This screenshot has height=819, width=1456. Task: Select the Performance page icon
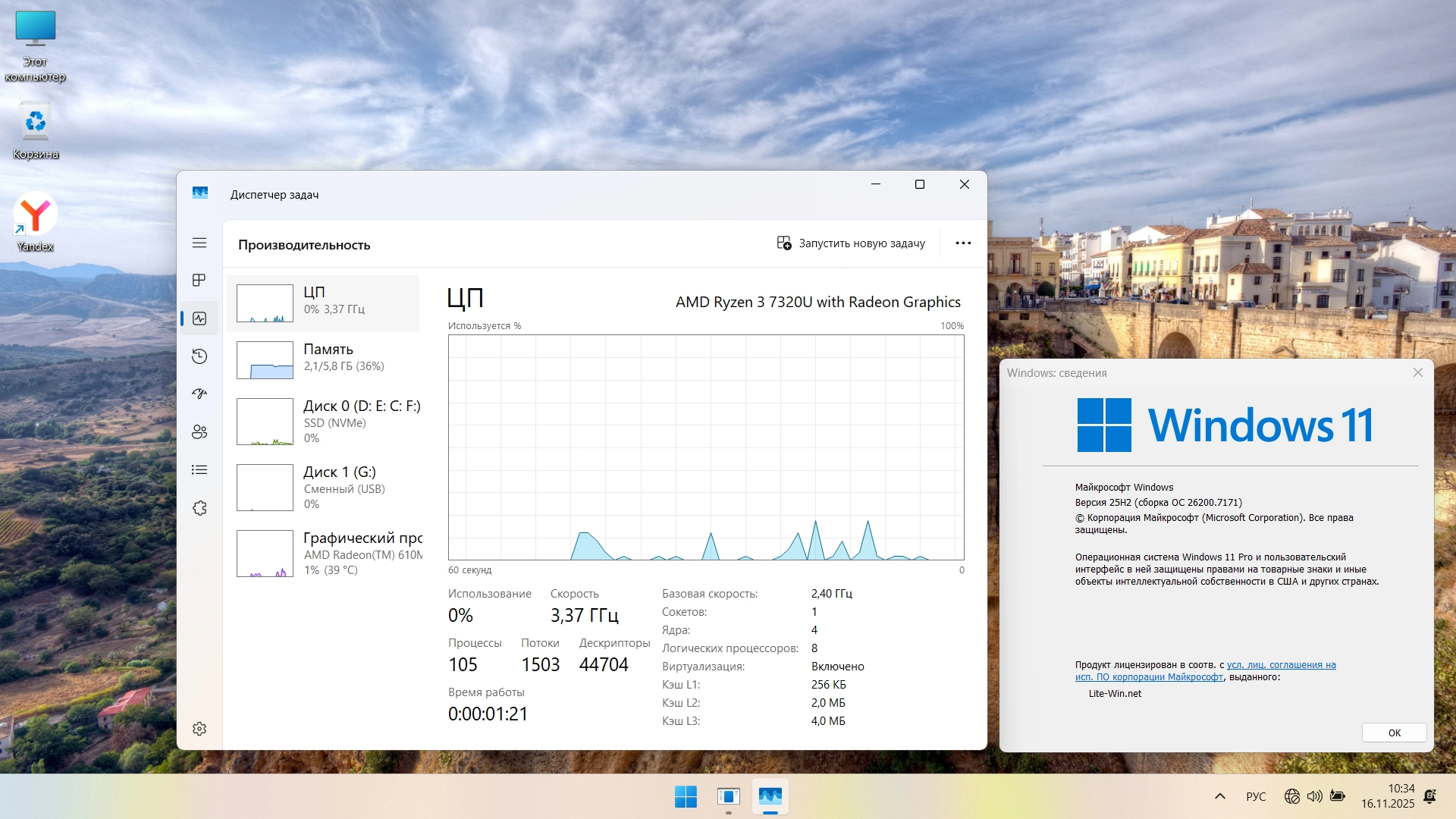coord(199,318)
